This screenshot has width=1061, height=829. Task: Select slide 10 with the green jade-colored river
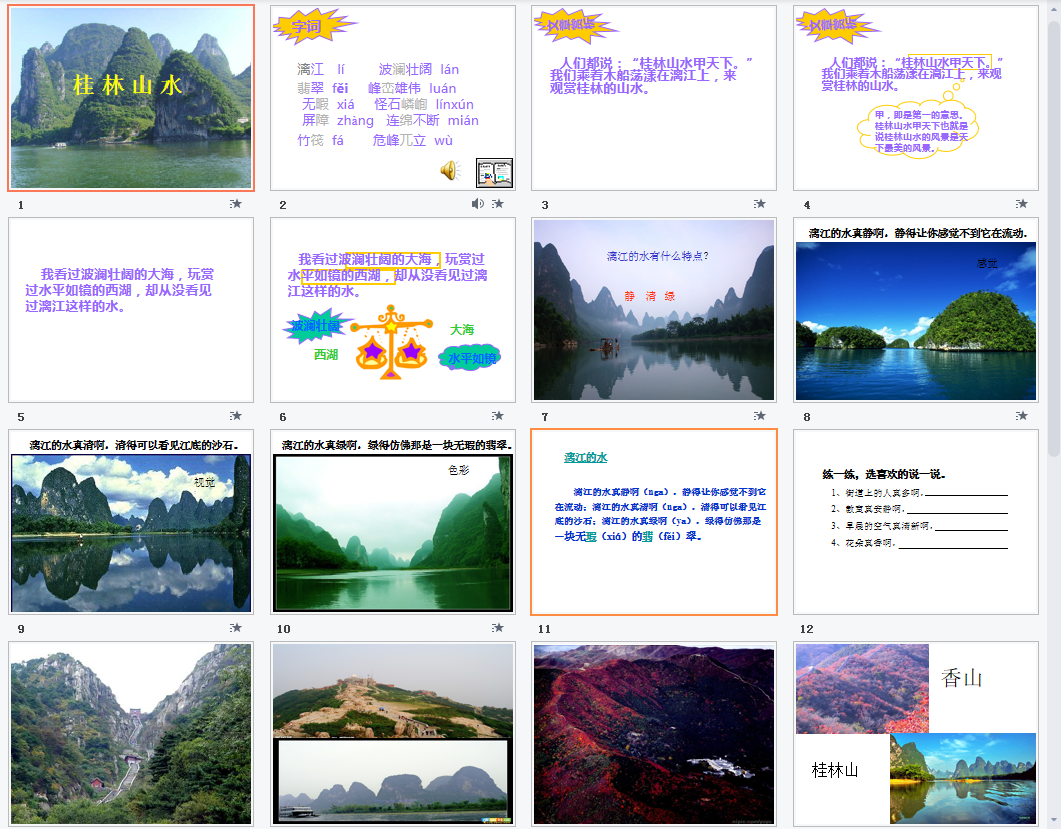coord(393,522)
